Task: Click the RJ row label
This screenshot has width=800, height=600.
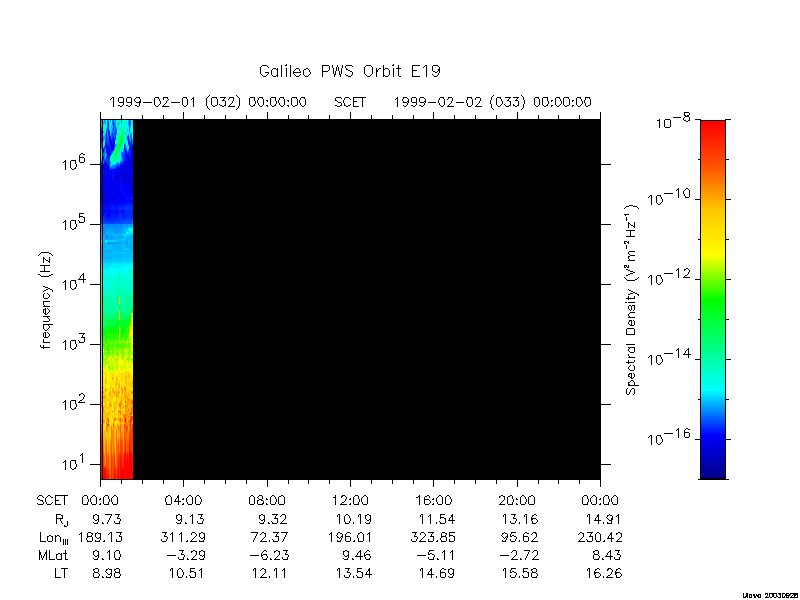Action: pos(61,520)
